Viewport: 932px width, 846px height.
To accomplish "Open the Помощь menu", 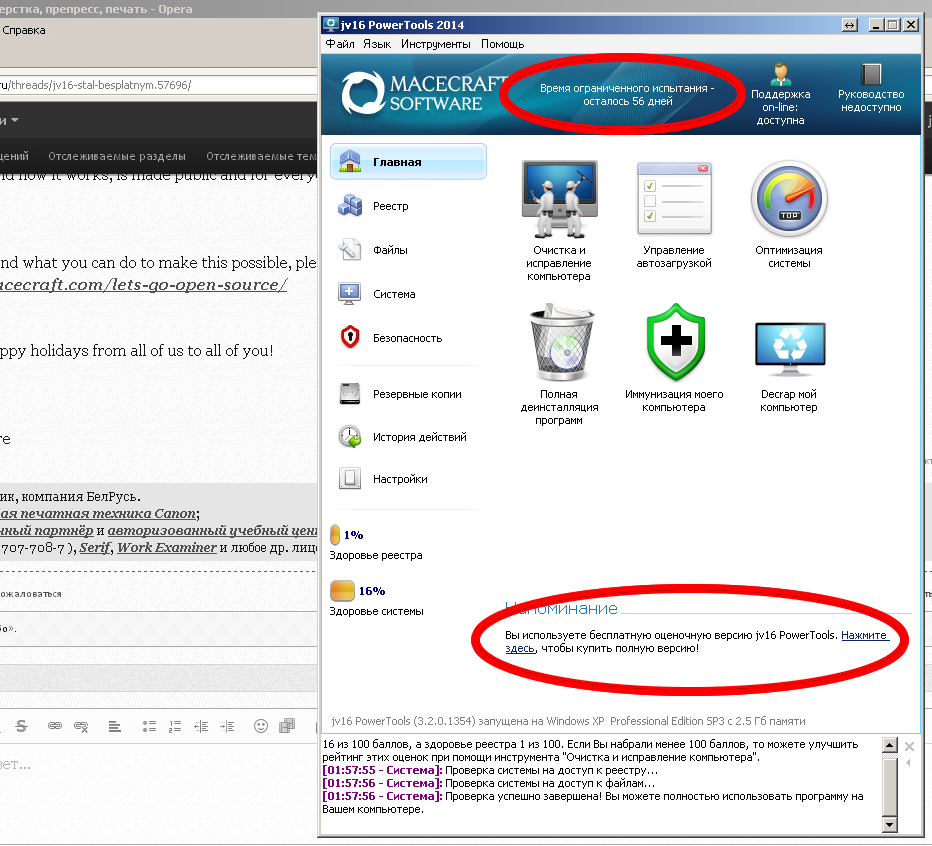I will pyautogui.click(x=502, y=44).
